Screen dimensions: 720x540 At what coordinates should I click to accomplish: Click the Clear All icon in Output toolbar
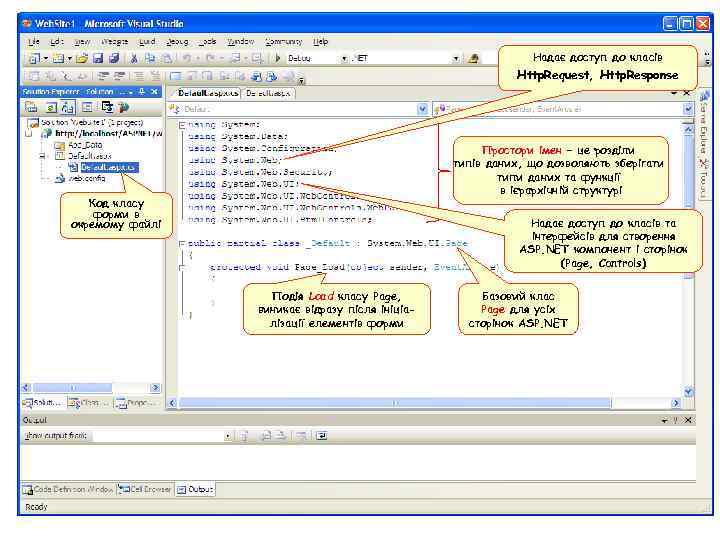click(x=301, y=436)
